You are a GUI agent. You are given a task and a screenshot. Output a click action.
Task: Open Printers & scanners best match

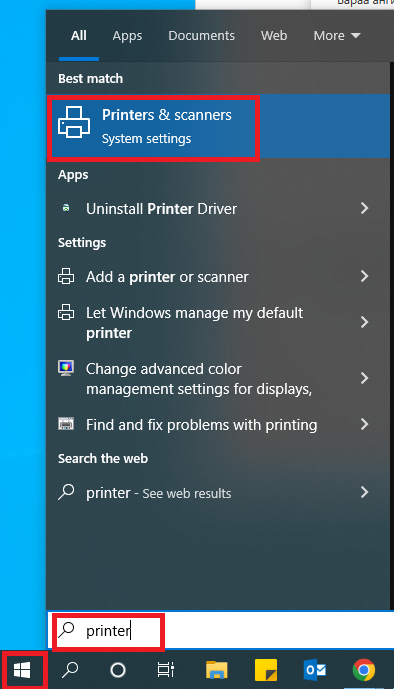coord(218,126)
